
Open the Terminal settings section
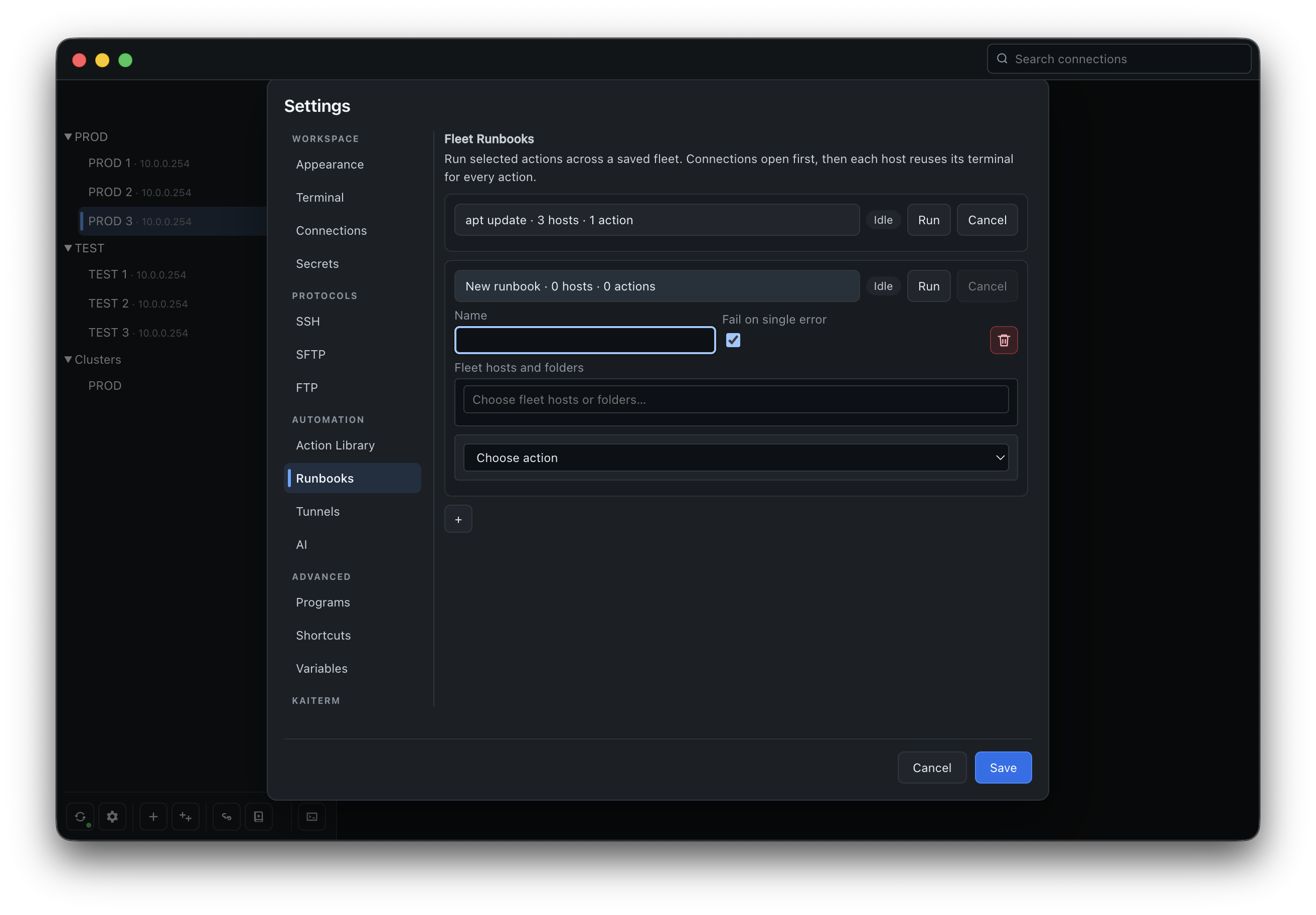(x=353, y=198)
